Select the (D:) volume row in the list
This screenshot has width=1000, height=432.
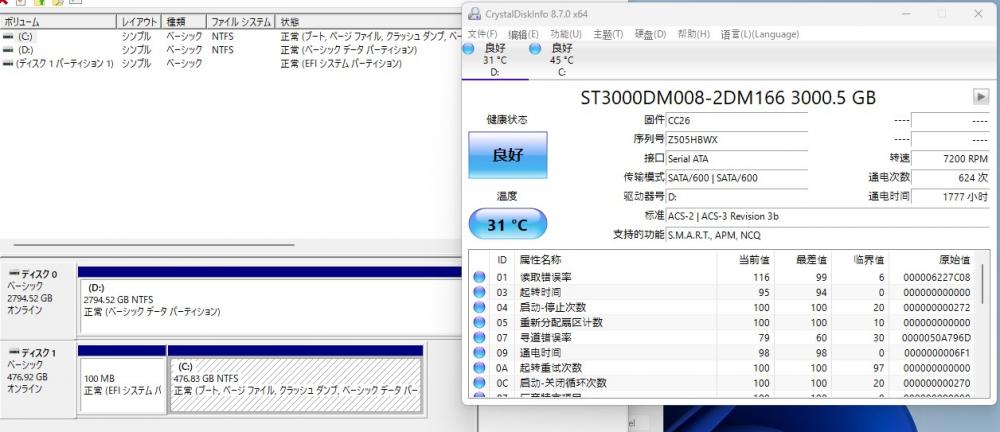tap(232, 50)
